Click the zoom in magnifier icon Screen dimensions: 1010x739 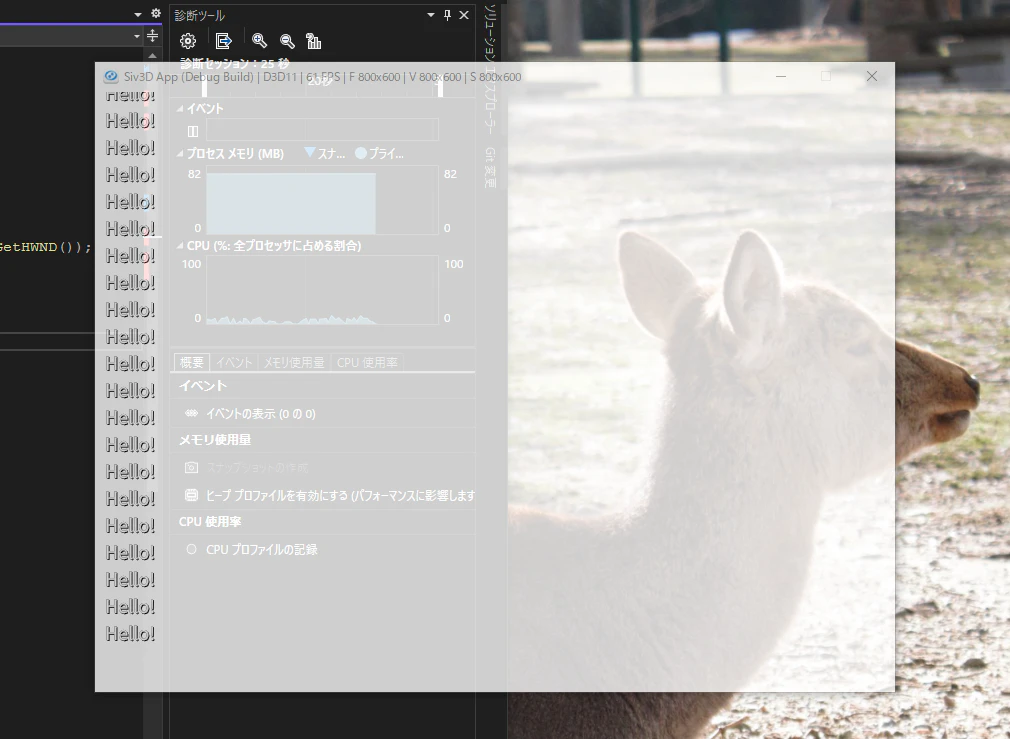259,41
